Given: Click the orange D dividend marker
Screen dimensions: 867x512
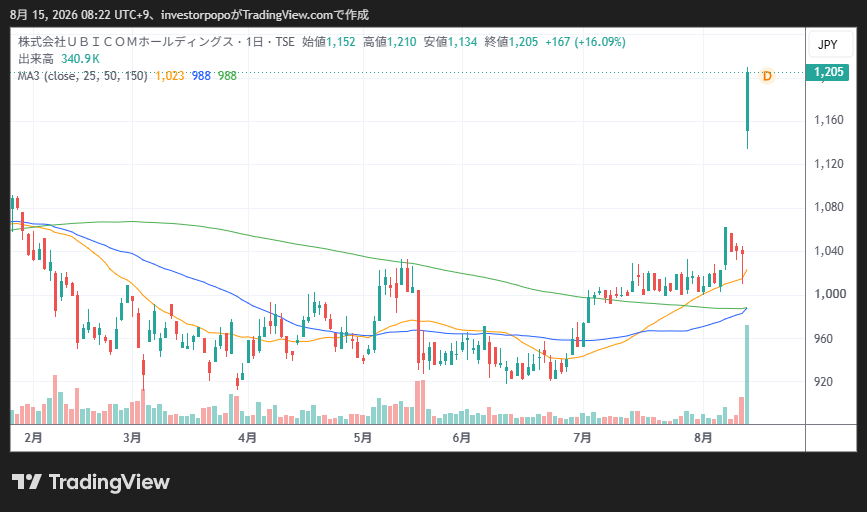Looking at the screenshot, I should (767, 76).
